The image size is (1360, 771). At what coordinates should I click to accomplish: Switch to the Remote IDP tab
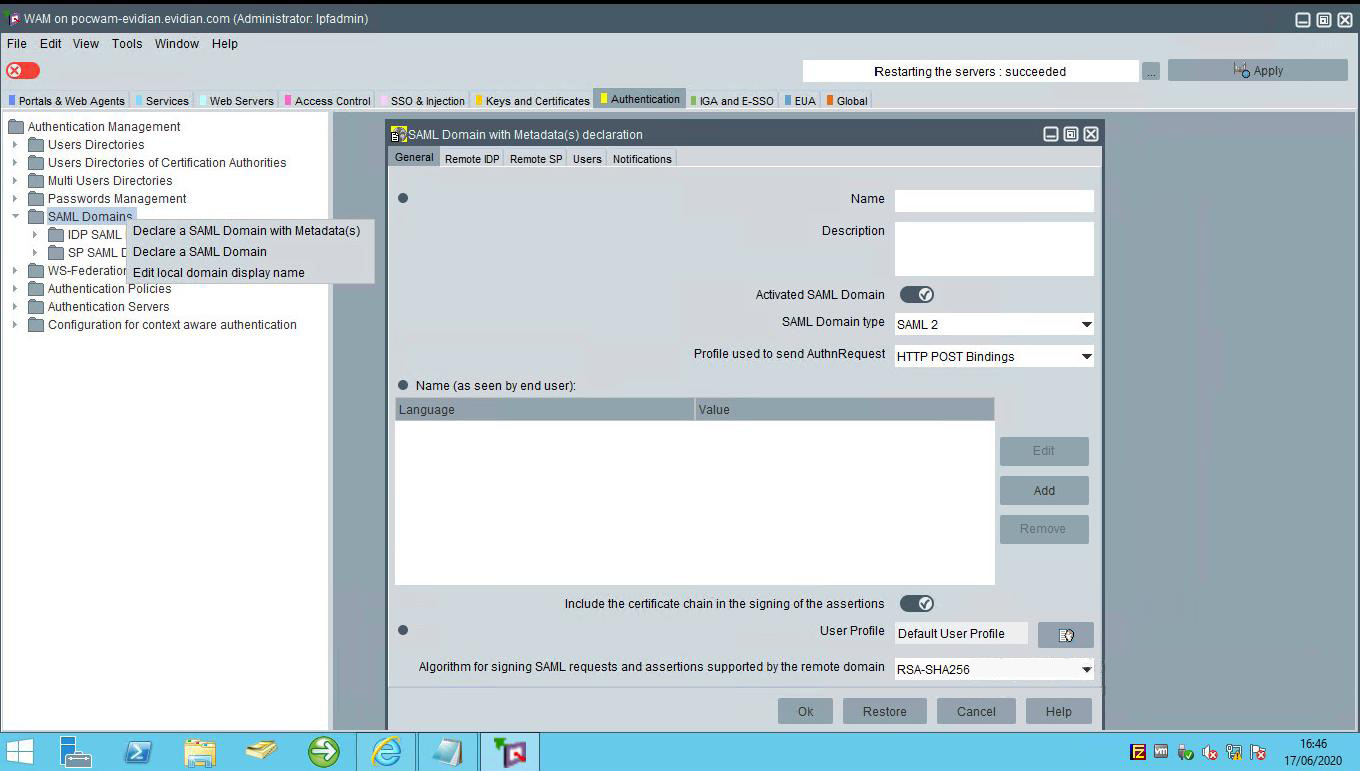(x=471, y=158)
